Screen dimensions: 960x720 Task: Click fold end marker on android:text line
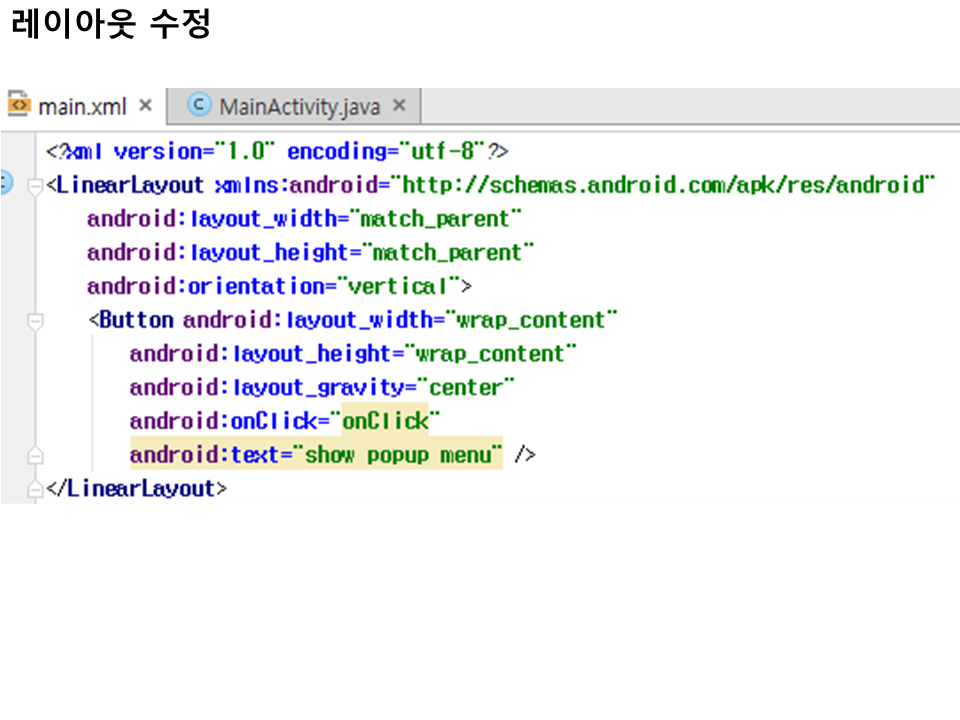pos(36,456)
